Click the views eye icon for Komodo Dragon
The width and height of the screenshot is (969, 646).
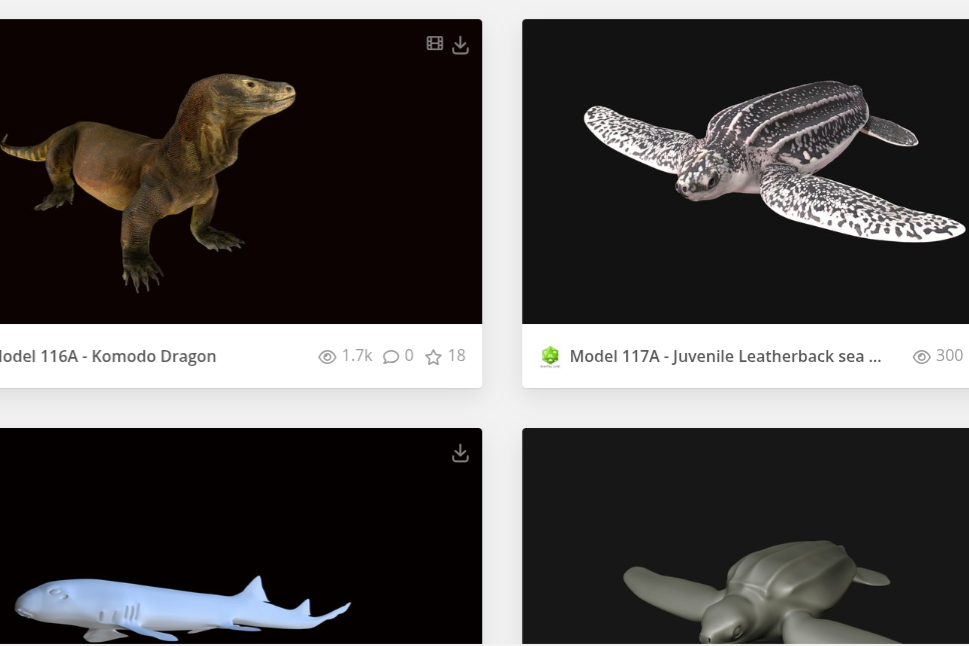coord(327,357)
